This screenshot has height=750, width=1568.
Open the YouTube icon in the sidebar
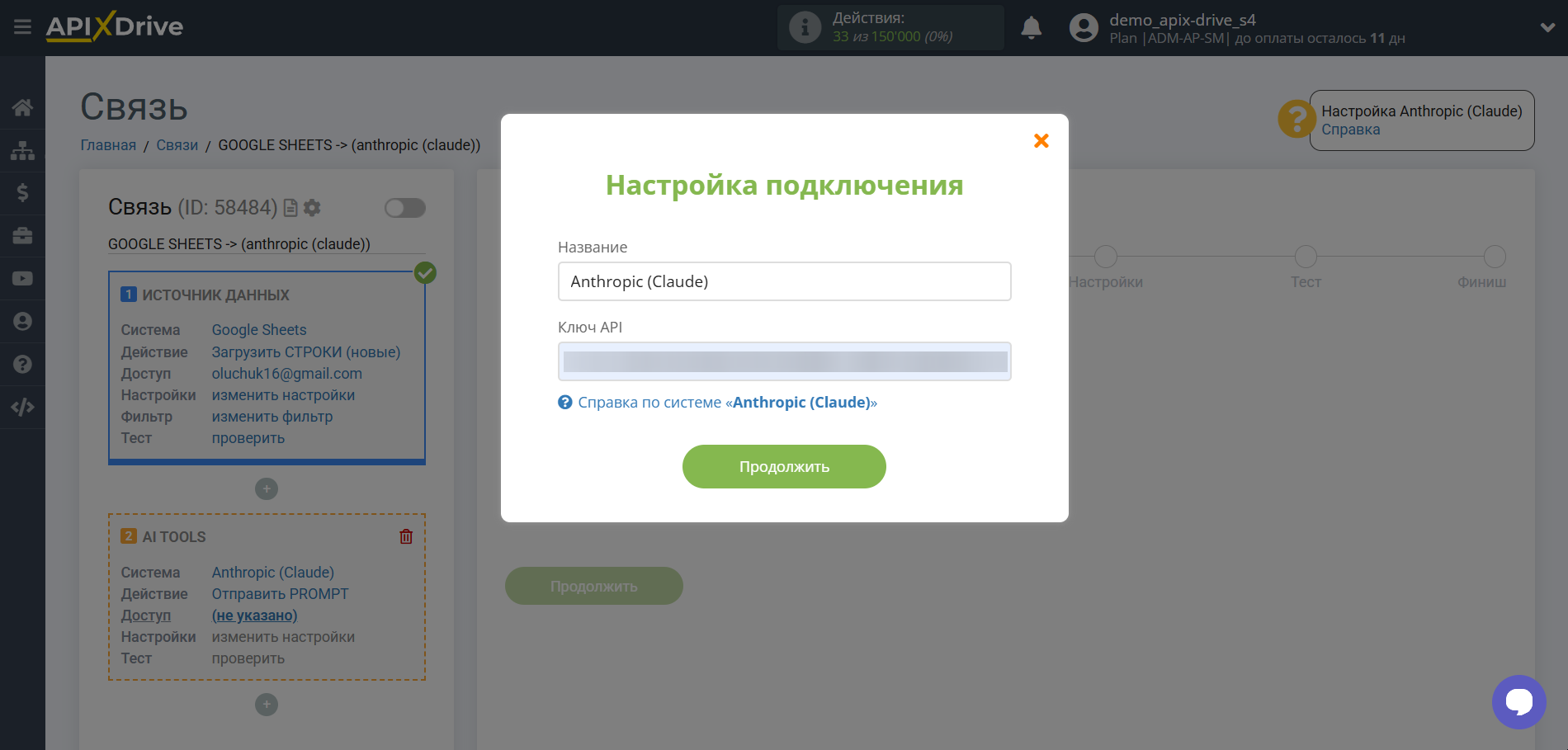22,278
